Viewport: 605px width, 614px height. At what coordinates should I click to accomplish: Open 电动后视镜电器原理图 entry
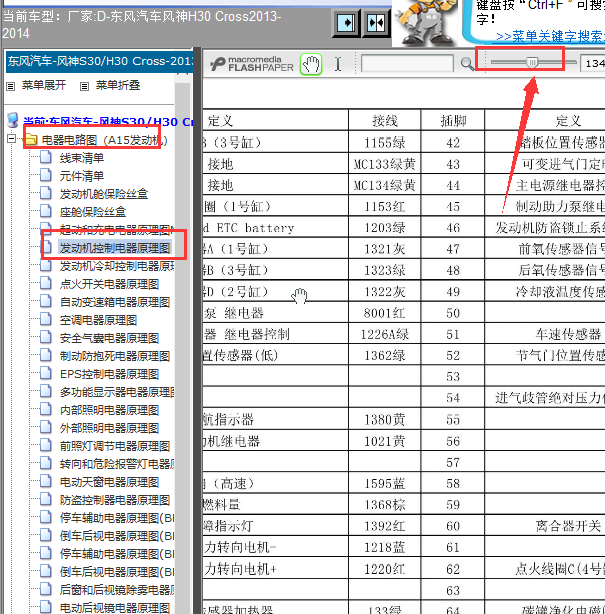(x=114, y=608)
